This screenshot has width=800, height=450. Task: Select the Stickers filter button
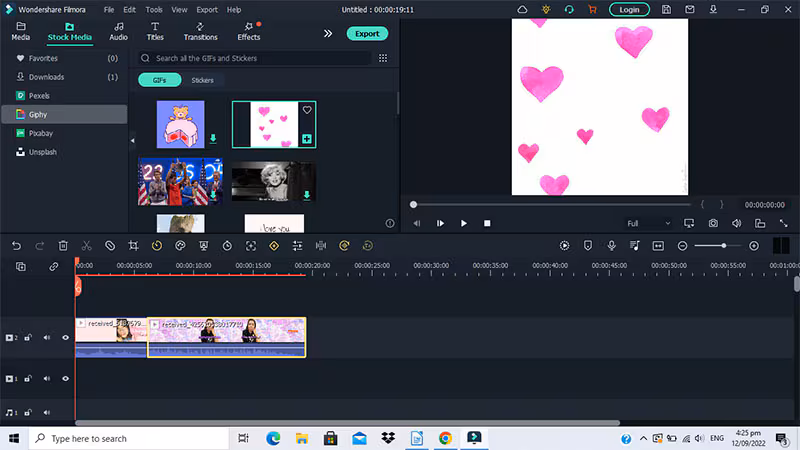(203, 80)
